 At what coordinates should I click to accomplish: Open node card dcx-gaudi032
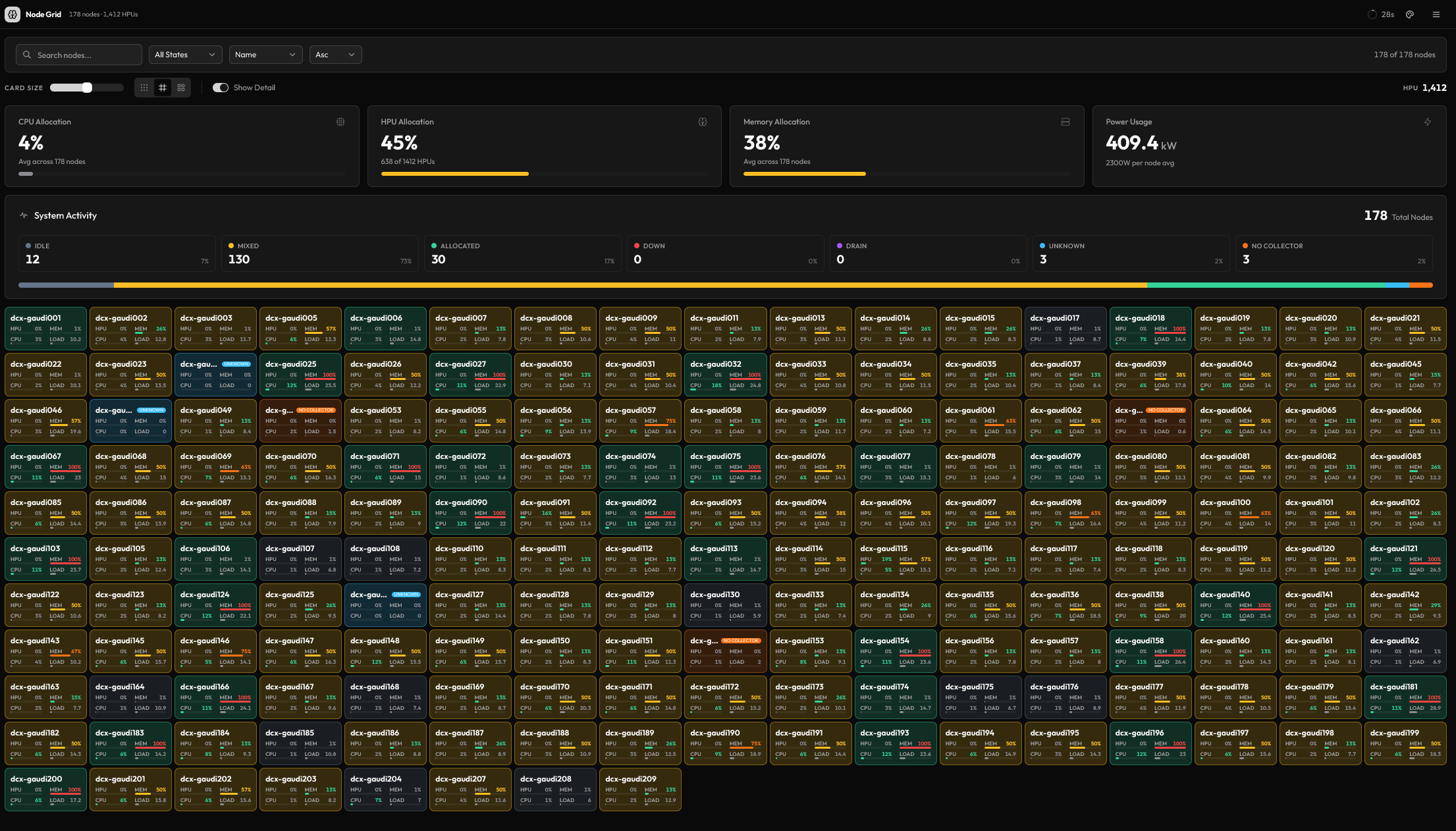(726, 374)
